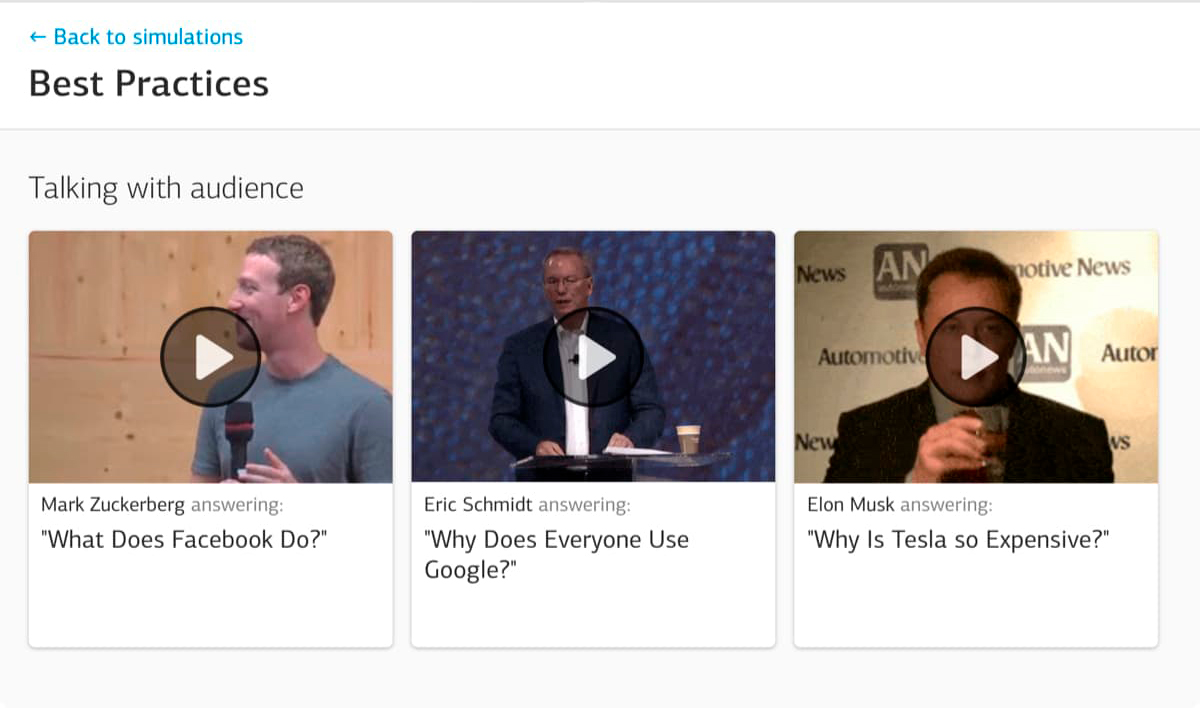Click "answering:" next to Elon Musk
The image size is (1200, 708).
[x=946, y=505]
